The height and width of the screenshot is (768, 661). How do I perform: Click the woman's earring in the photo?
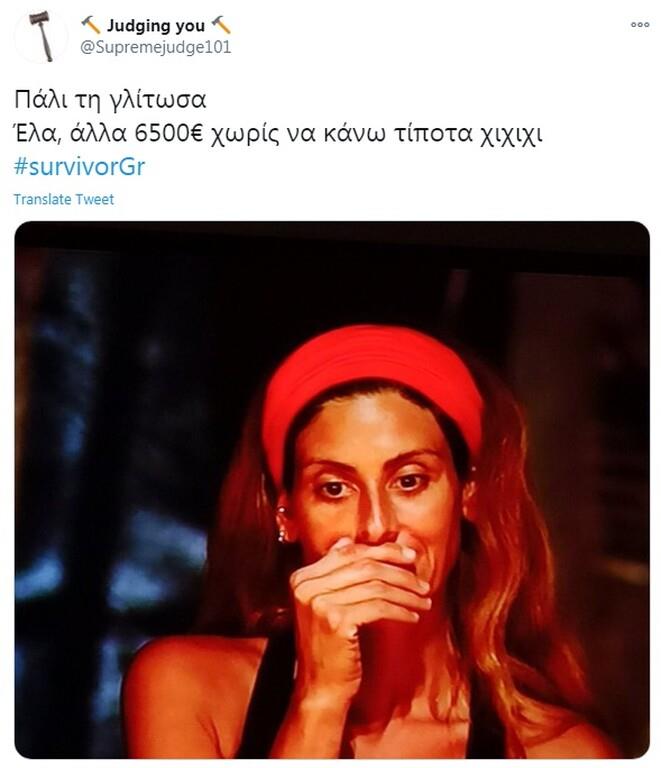(x=282, y=525)
